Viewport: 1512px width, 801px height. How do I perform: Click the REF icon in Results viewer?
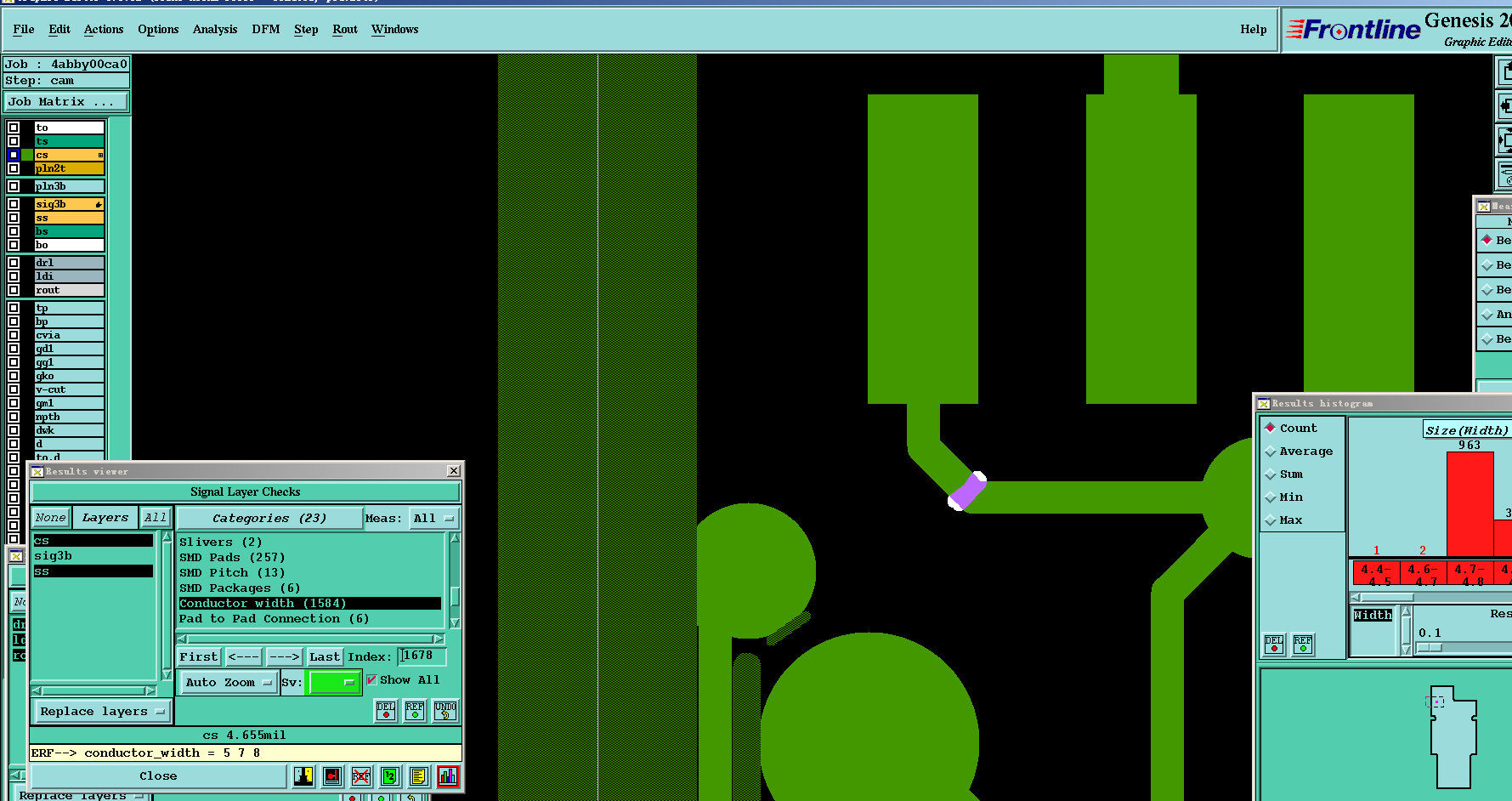point(415,711)
